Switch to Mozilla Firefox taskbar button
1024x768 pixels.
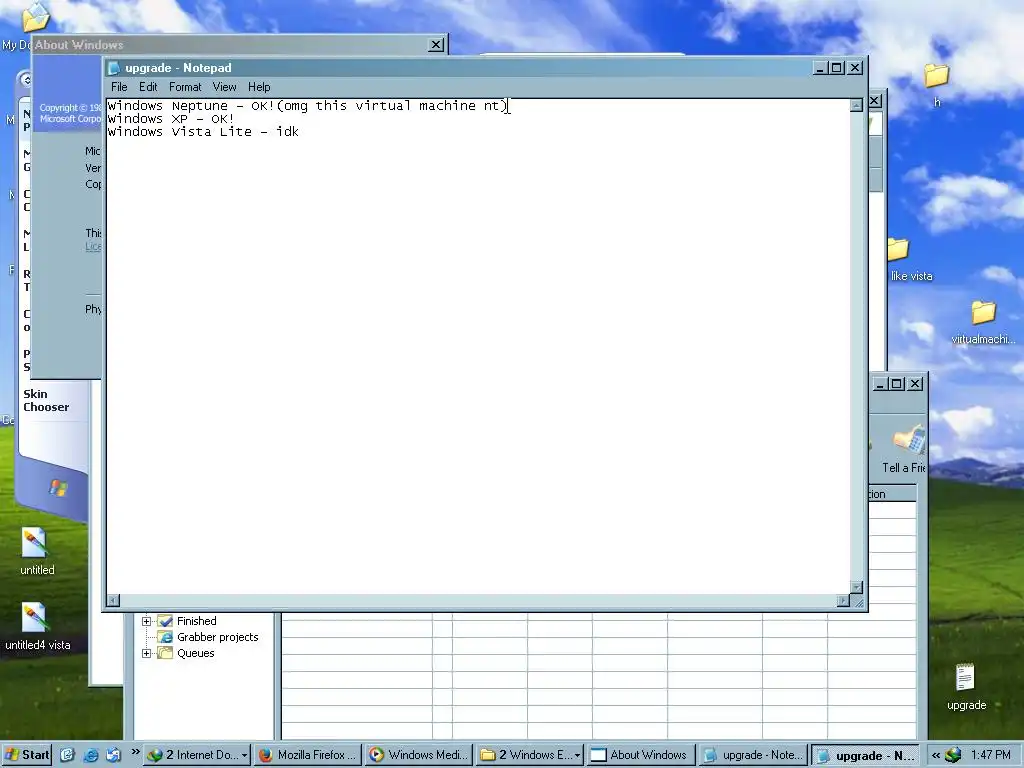click(x=308, y=755)
